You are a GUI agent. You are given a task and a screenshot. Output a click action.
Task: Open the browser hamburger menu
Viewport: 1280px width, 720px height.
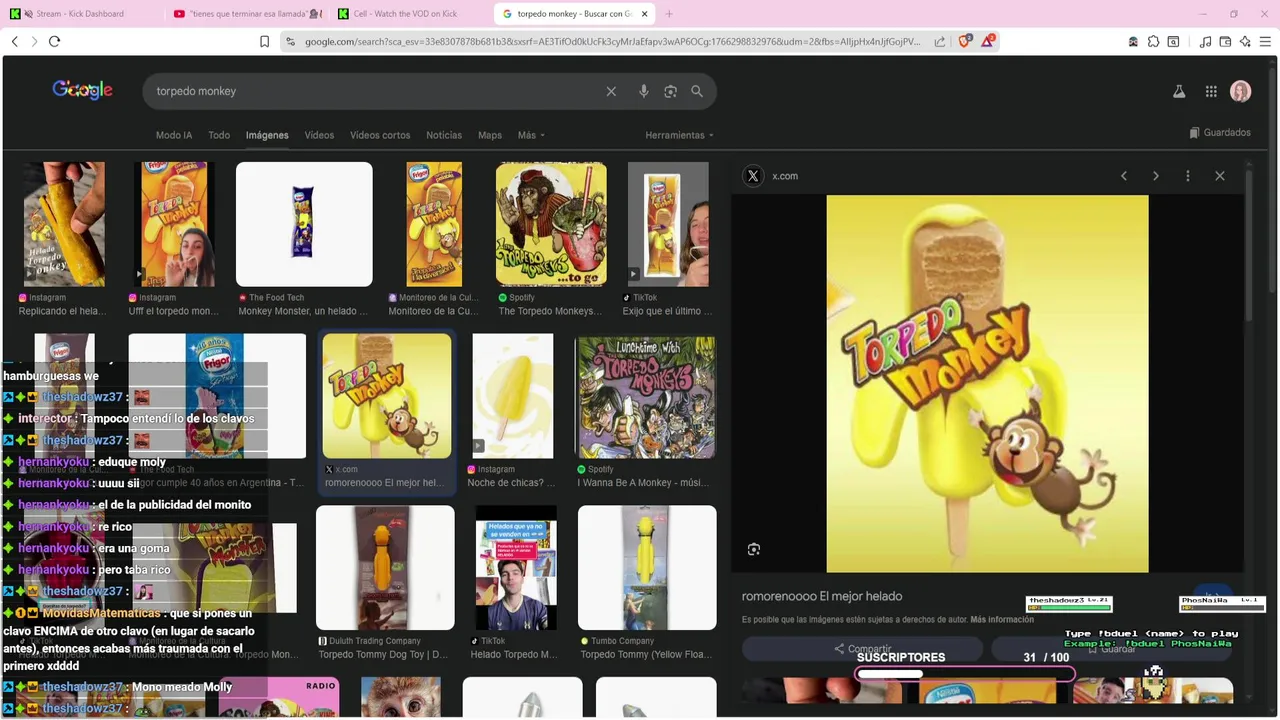pos(1265,41)
